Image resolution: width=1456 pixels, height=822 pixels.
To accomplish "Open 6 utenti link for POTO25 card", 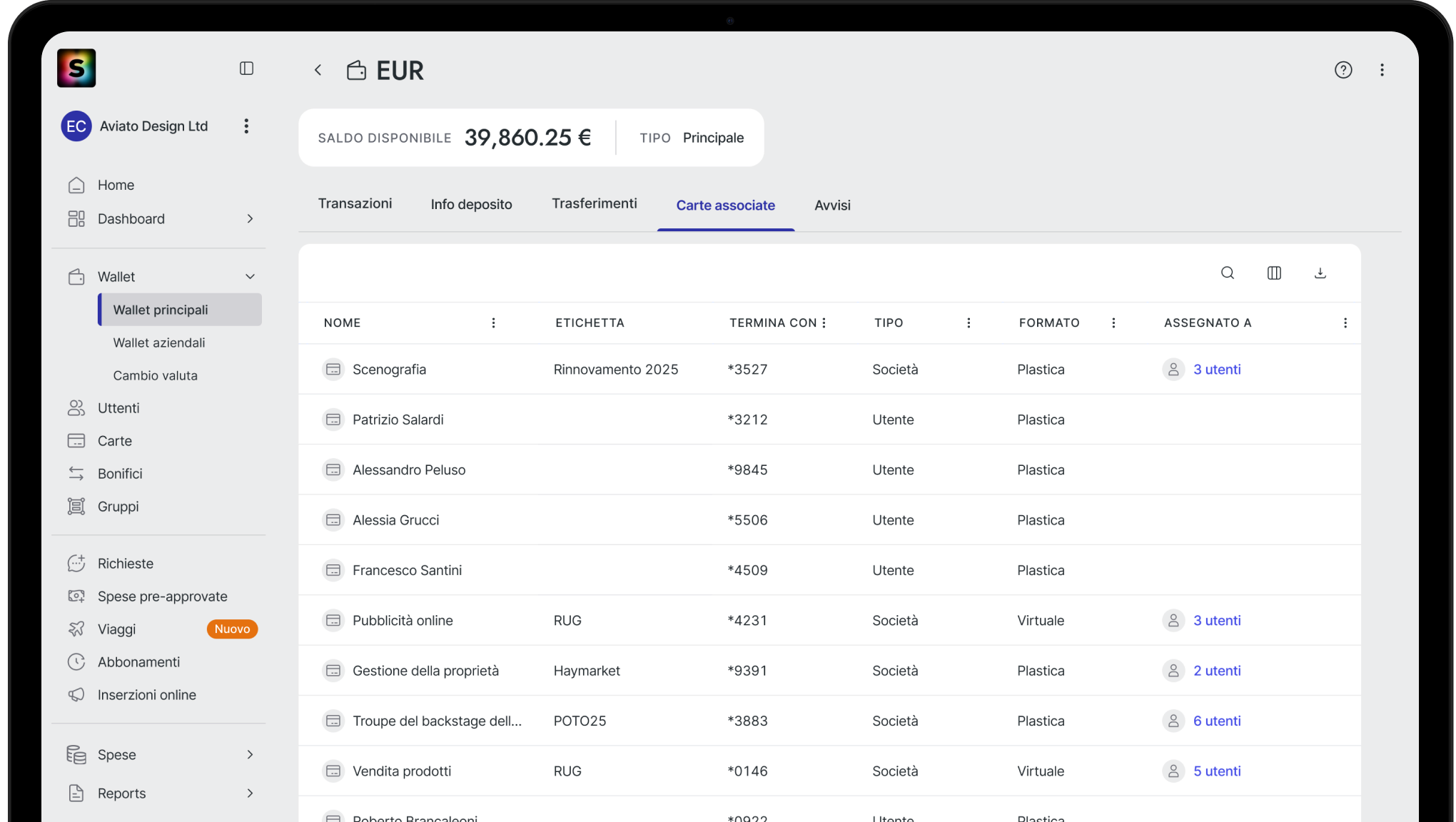I will tap(1216, 721).
